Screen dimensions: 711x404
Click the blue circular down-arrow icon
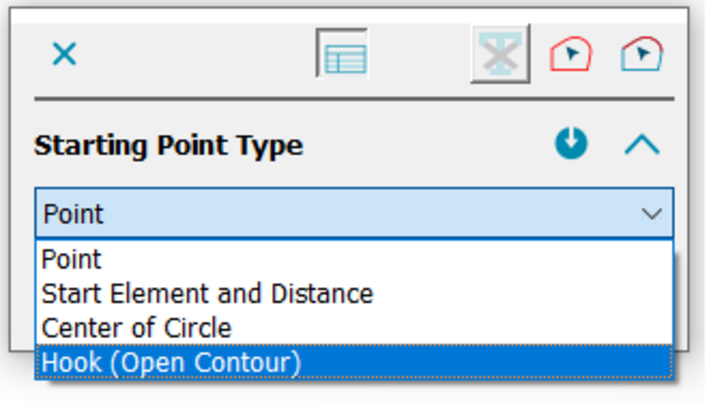572,145
